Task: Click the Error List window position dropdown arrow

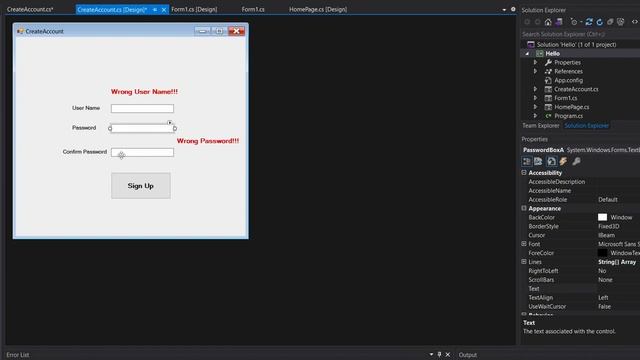Action: [431, 354]
